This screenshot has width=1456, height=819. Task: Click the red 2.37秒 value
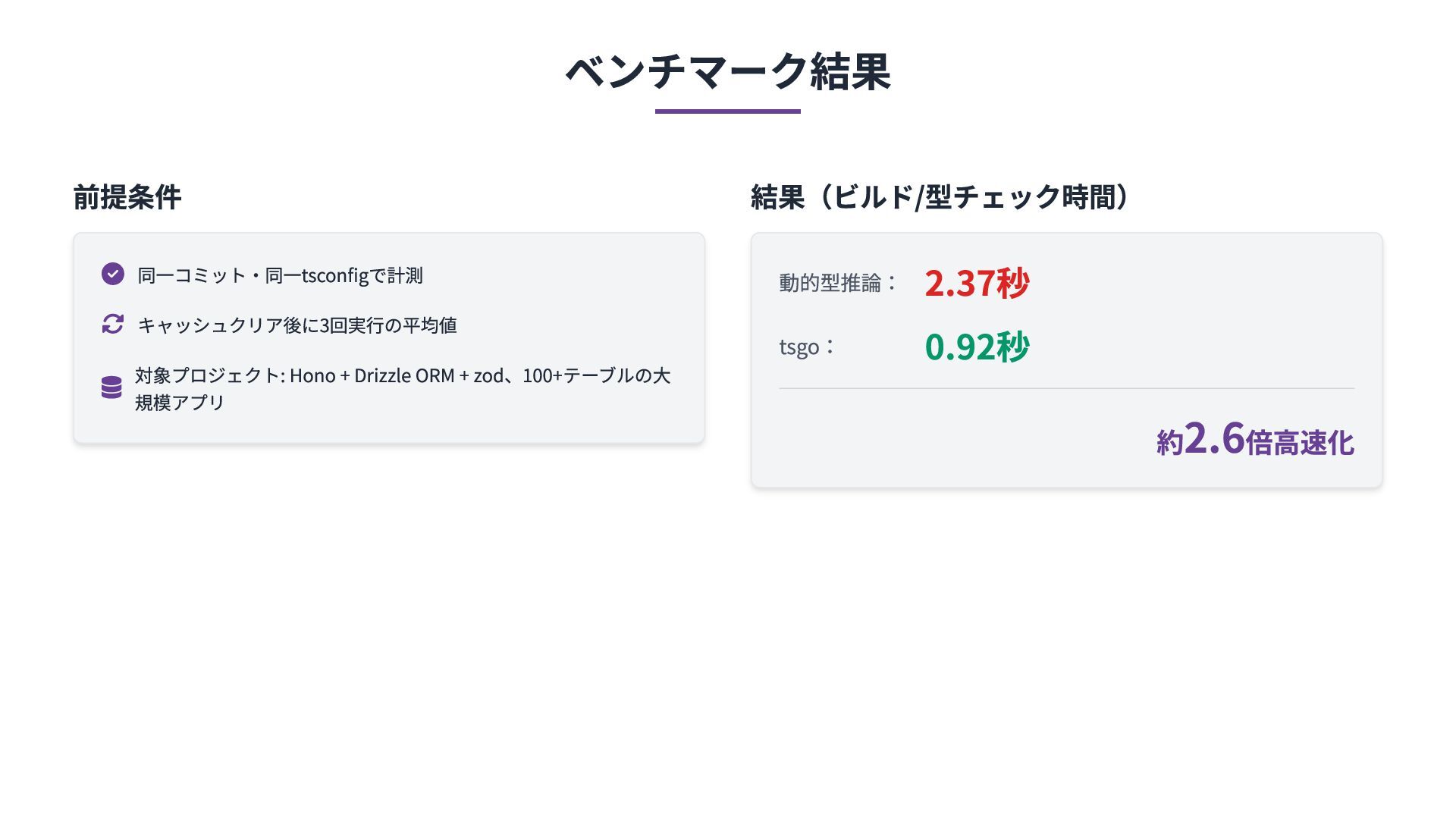point(977,283)
